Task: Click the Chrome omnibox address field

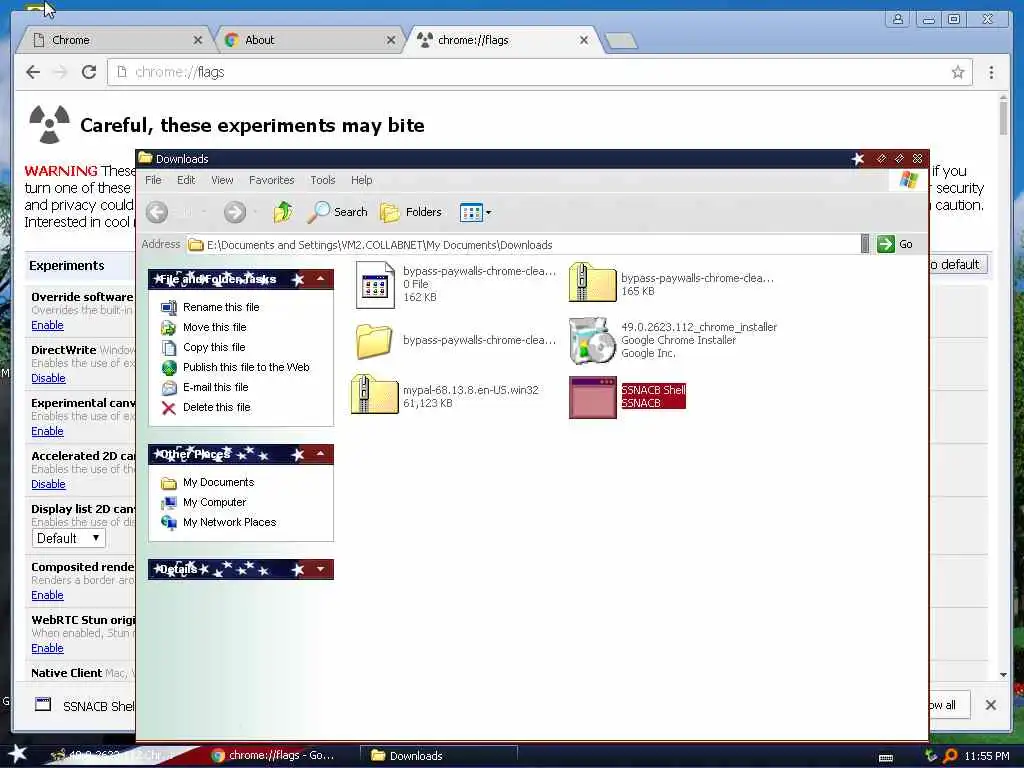Action: (x=539, y=72)
